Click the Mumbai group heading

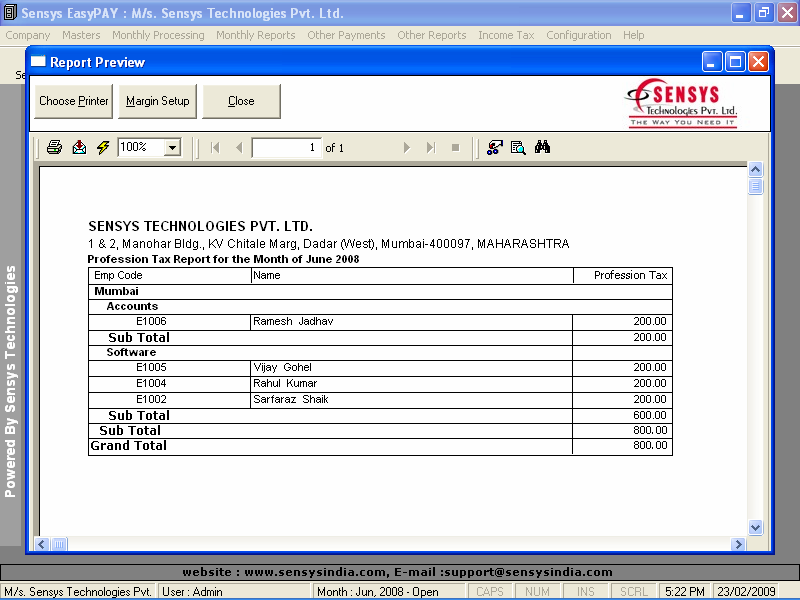pos(116,291)
